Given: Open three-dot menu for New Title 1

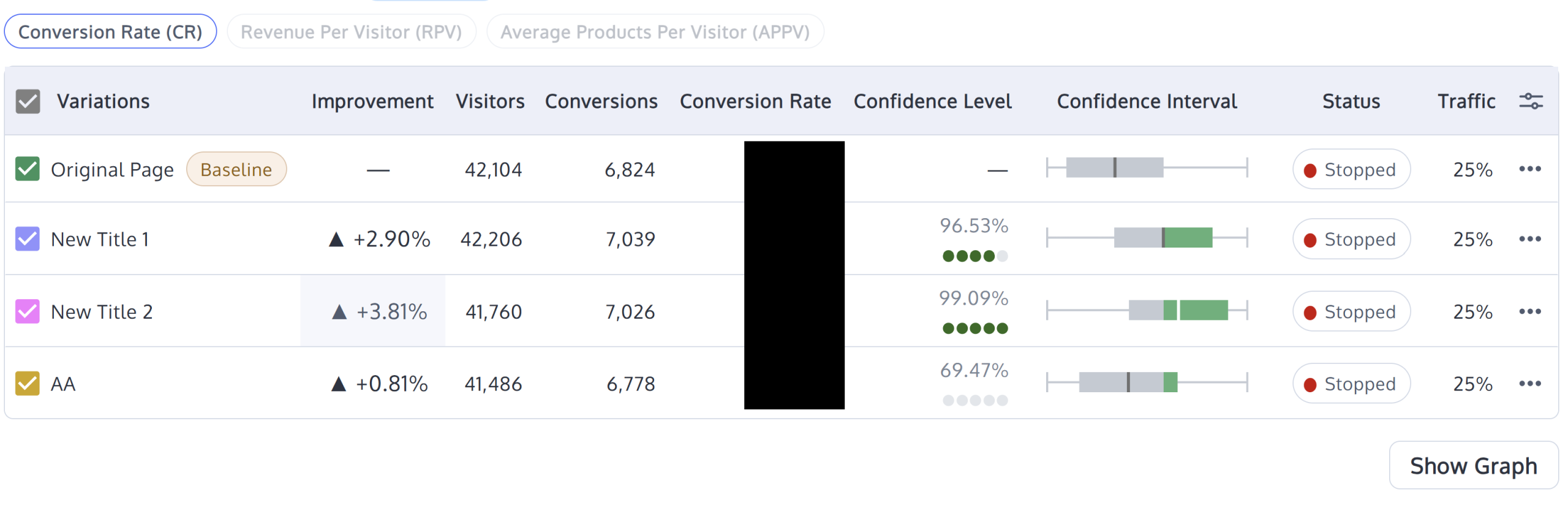Looking at the screenshot, I should (x=1529, y=239).
